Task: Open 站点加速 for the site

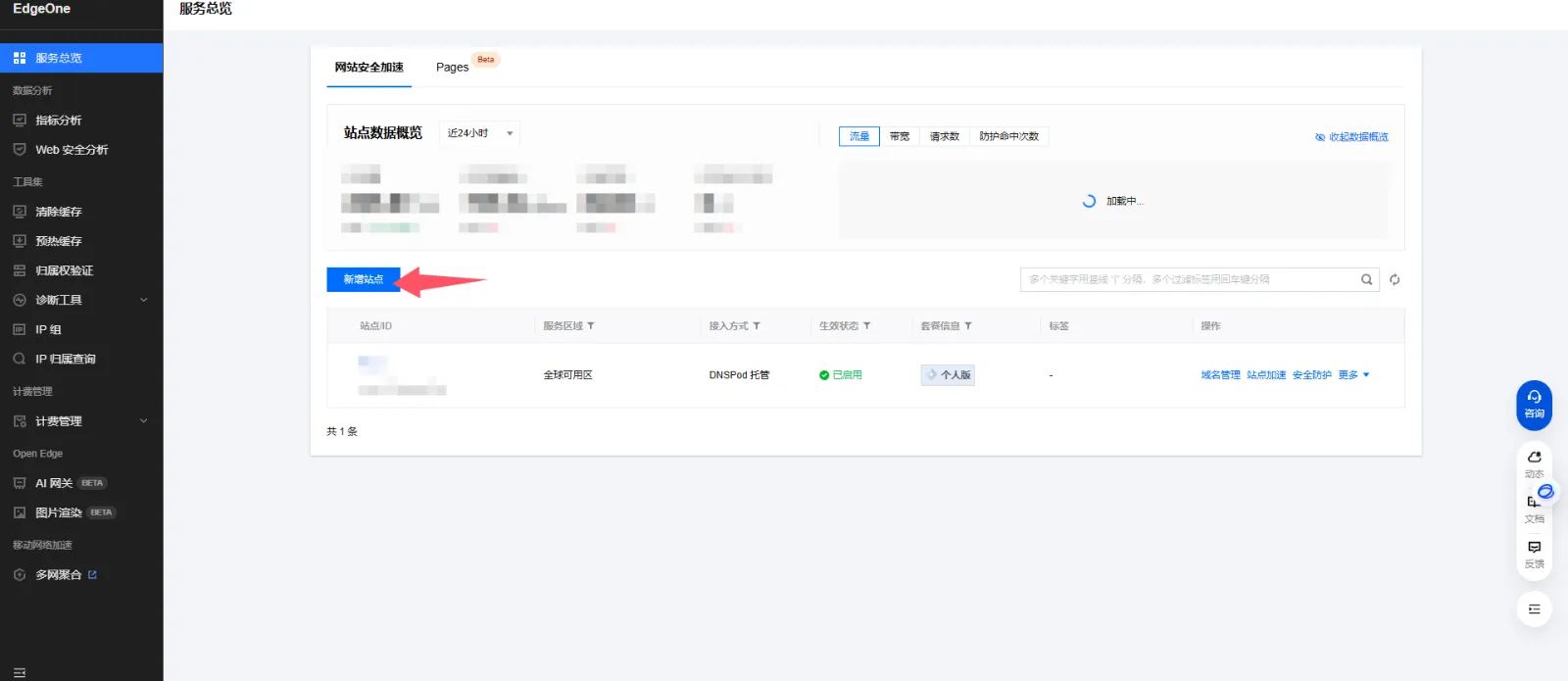Action: 1266,375
